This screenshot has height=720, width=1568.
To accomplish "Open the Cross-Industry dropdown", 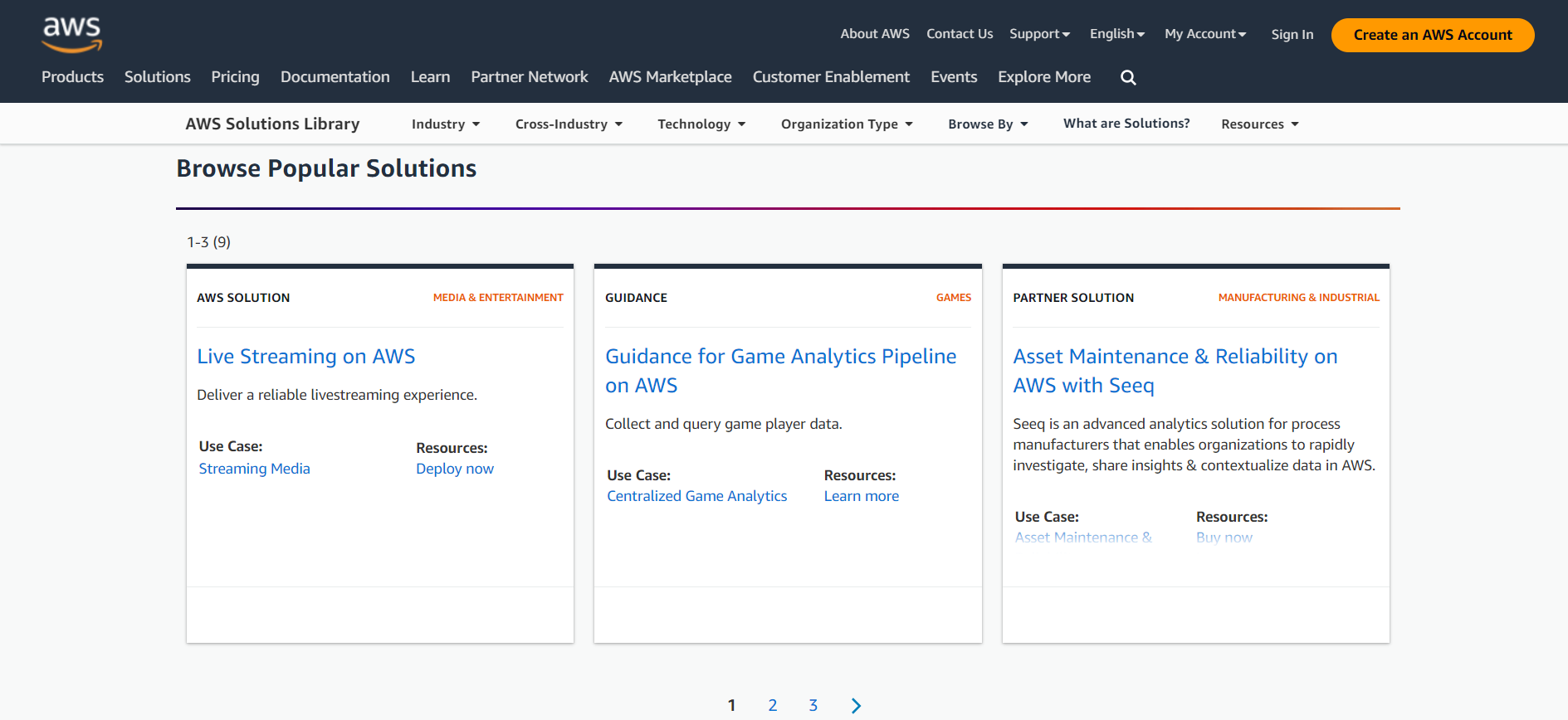I will [x=569, y=124].
